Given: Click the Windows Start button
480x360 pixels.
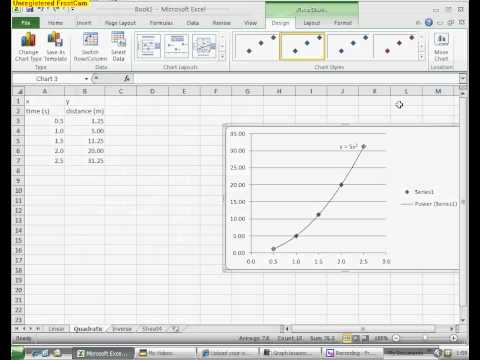Looking at the screenshot, I should 18,353.
